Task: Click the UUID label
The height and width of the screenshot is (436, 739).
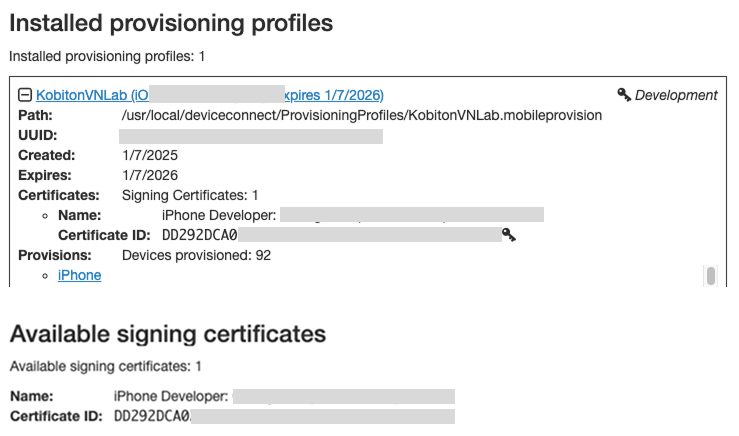Action: click(38, 135)
